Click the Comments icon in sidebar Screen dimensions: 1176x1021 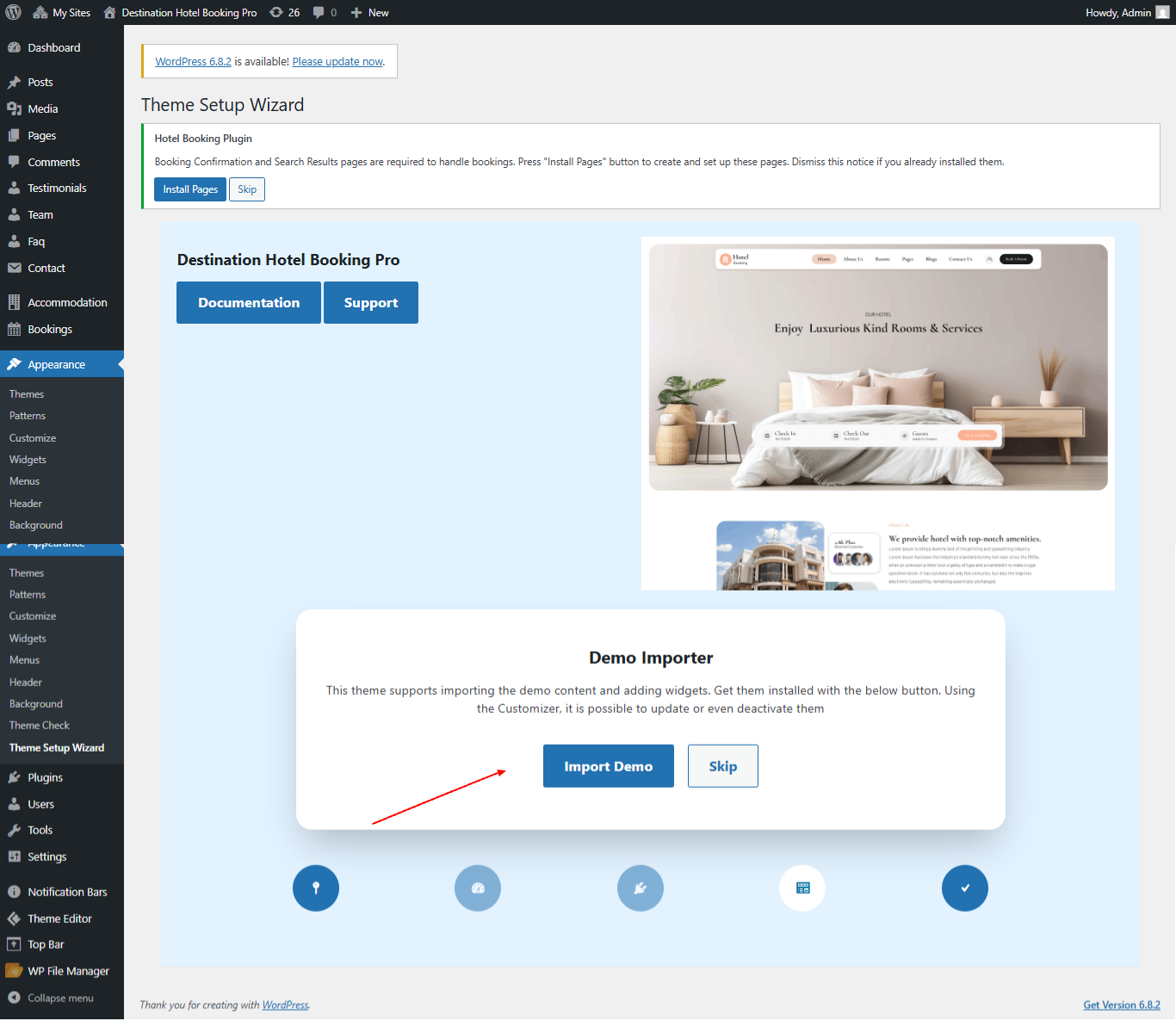point(14,162)
